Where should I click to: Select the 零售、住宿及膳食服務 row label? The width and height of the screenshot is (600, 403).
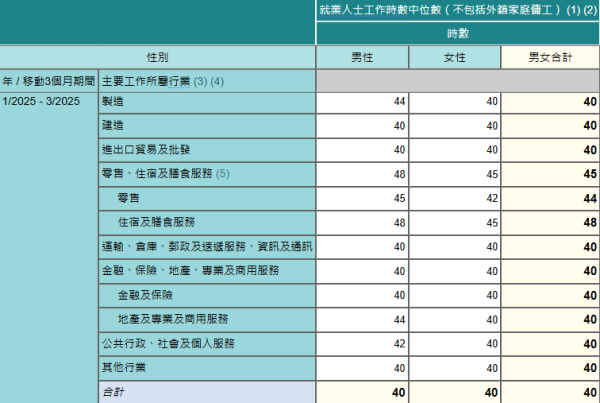[207, 174]
